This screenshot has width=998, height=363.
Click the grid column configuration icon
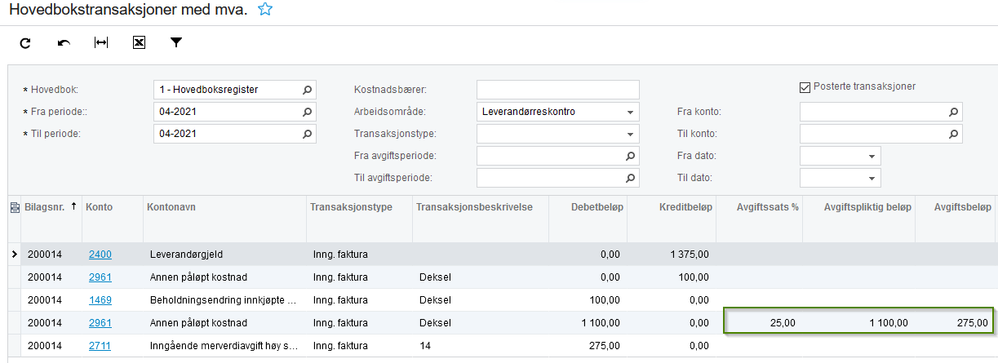[x=14, y=207]
